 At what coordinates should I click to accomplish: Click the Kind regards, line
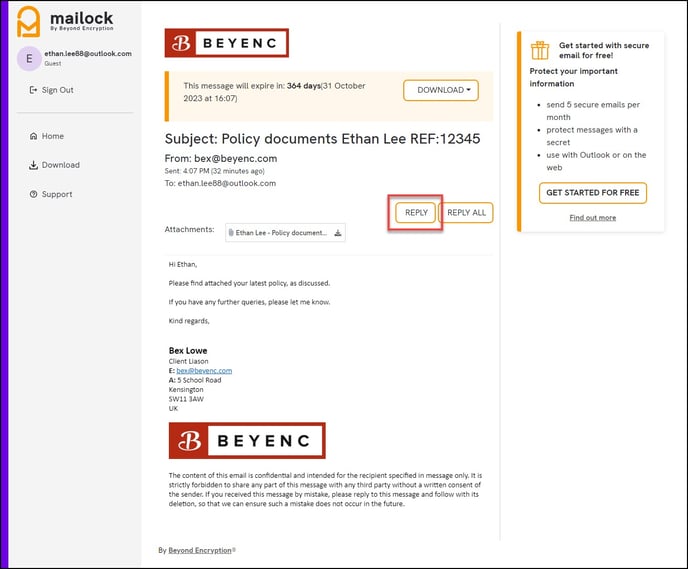point(189,321)
